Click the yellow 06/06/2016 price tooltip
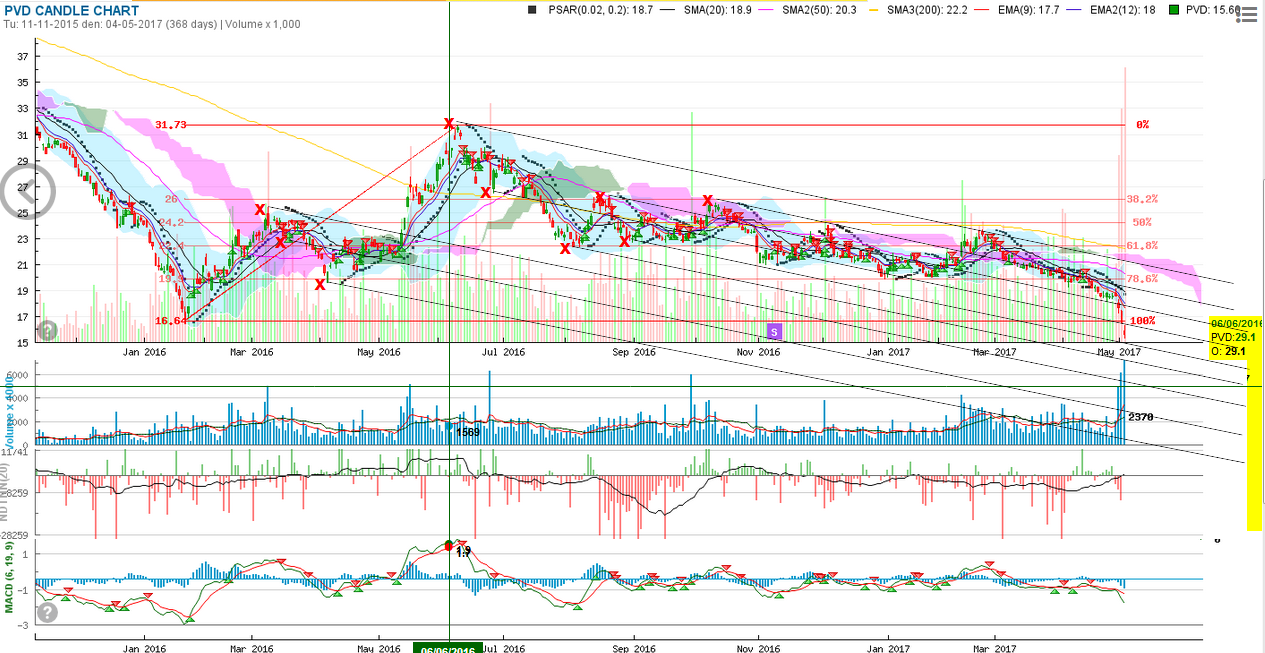 pyautogui.click(x=1236, y=337)
